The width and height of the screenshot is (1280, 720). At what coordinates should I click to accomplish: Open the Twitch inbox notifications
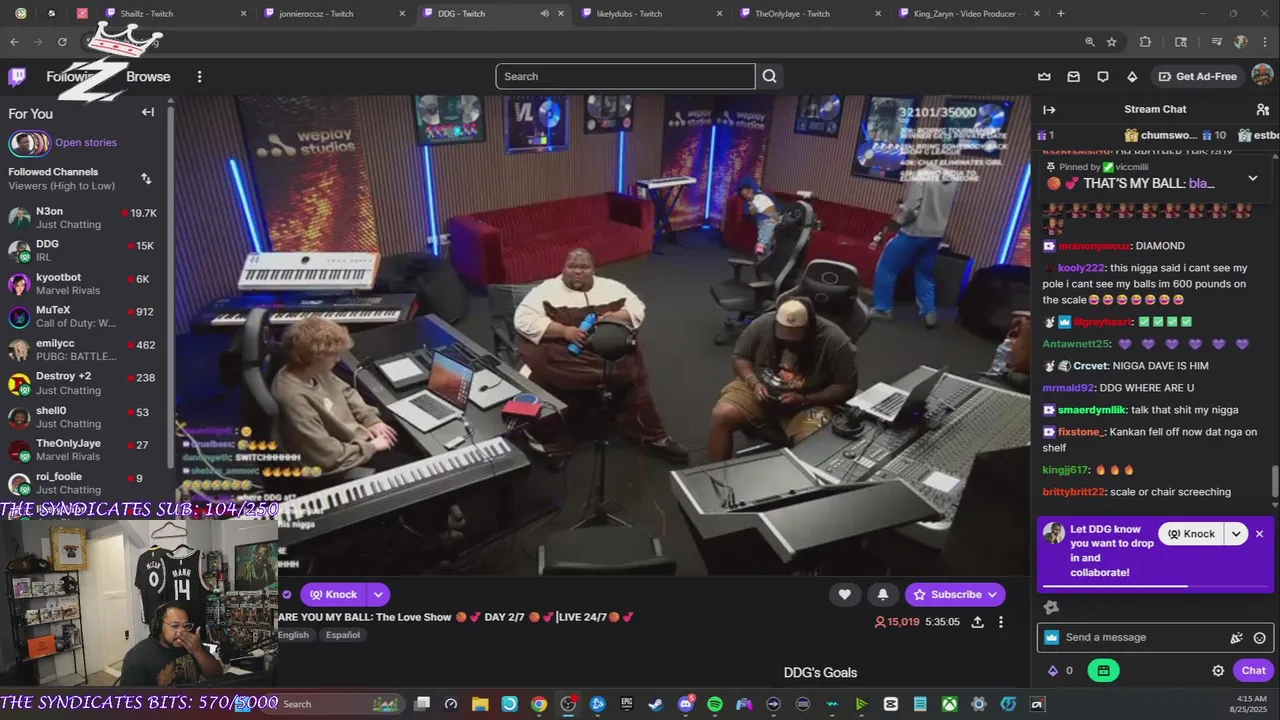pyautogui.click(x=1074, y=76)
